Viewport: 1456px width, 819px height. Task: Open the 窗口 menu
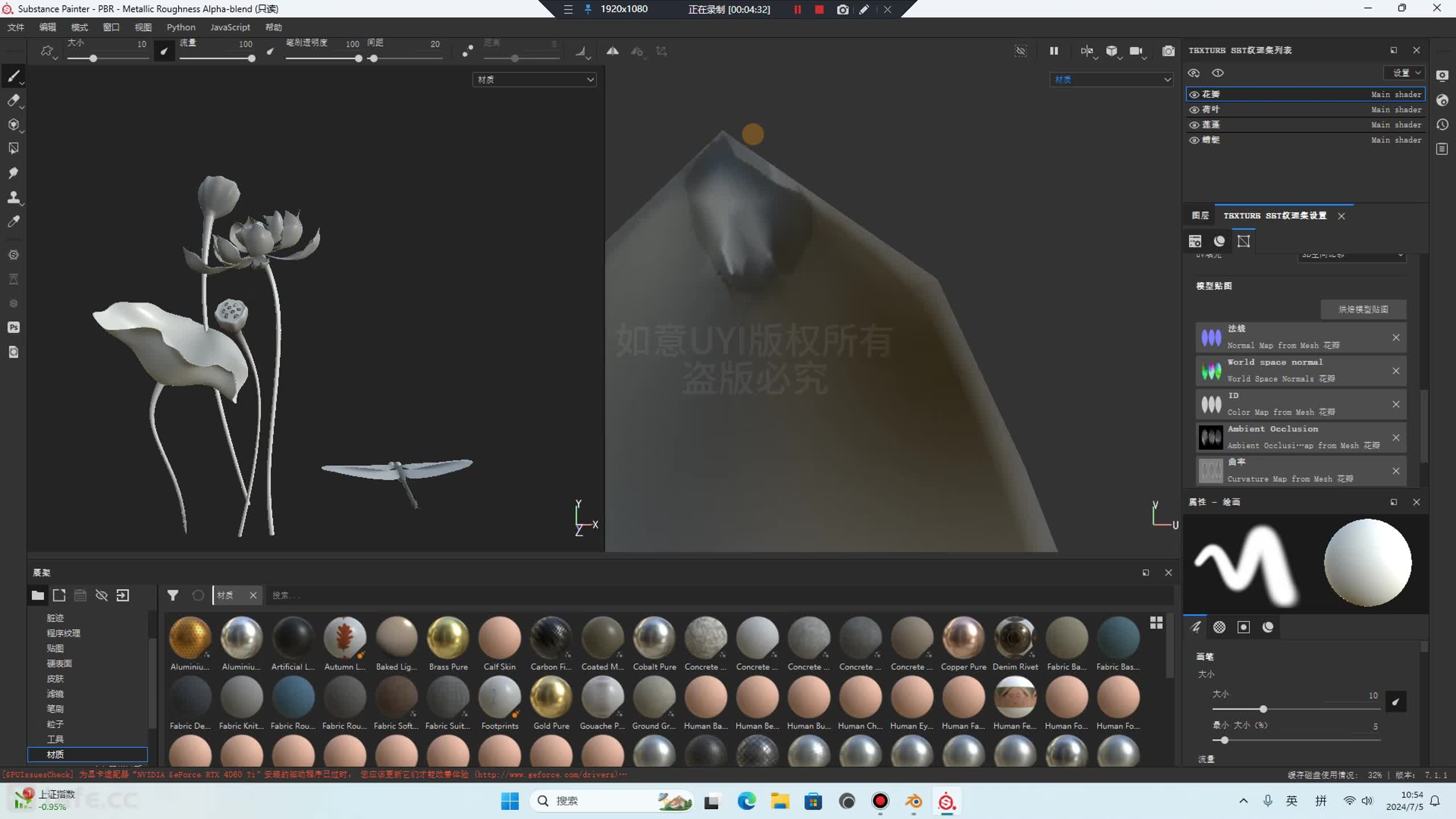111,27
